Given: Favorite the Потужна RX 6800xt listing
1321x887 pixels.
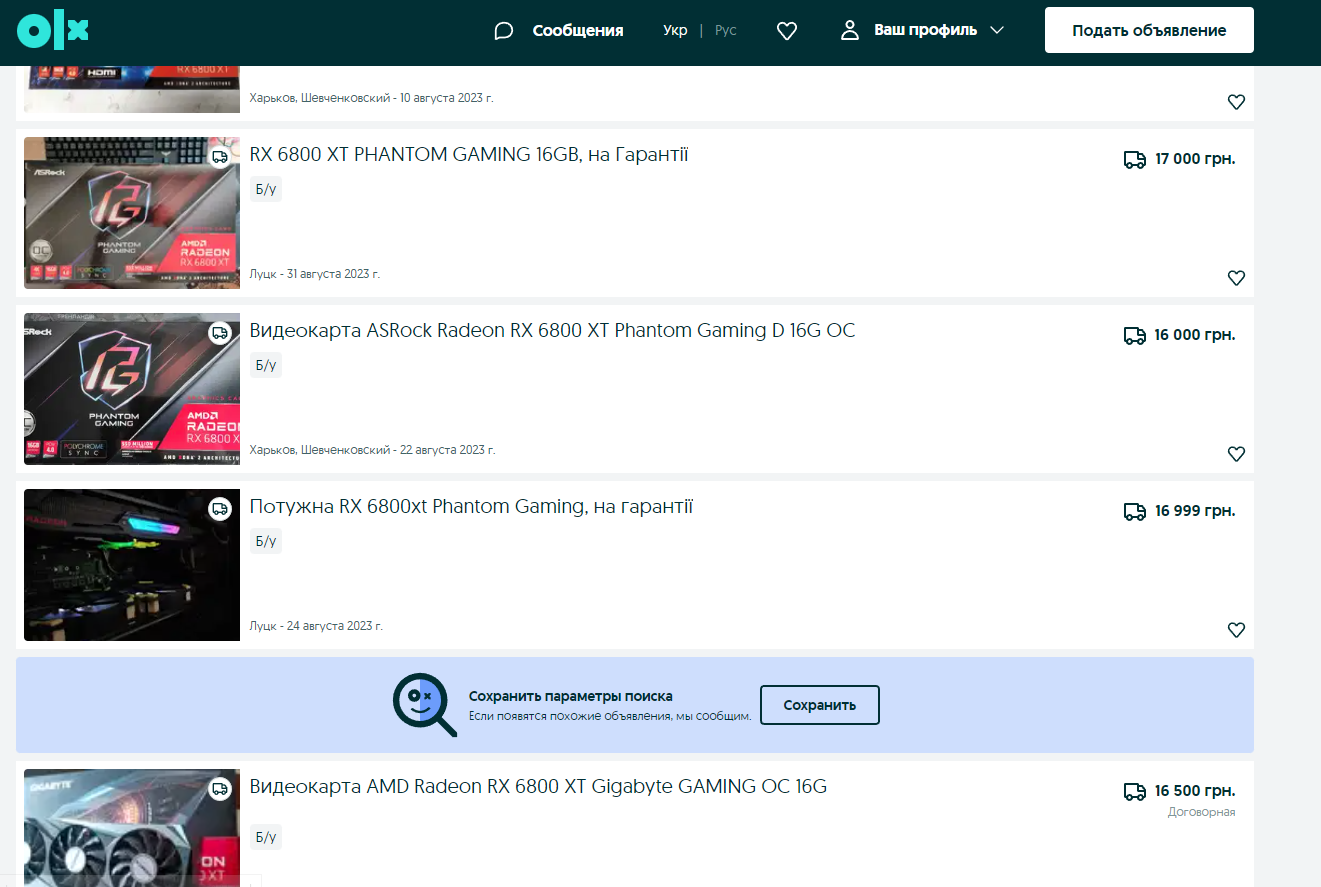Looking at the screenshot, I should point(1236,630).
